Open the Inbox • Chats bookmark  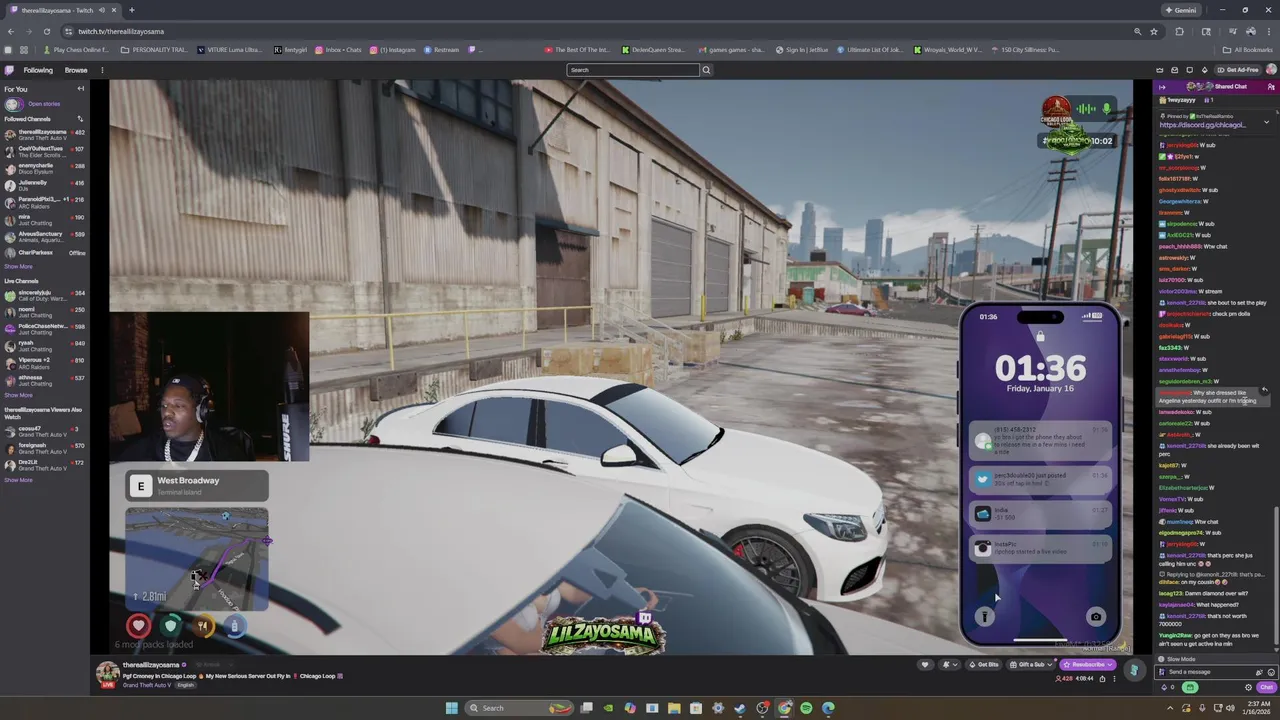(338, 49)
